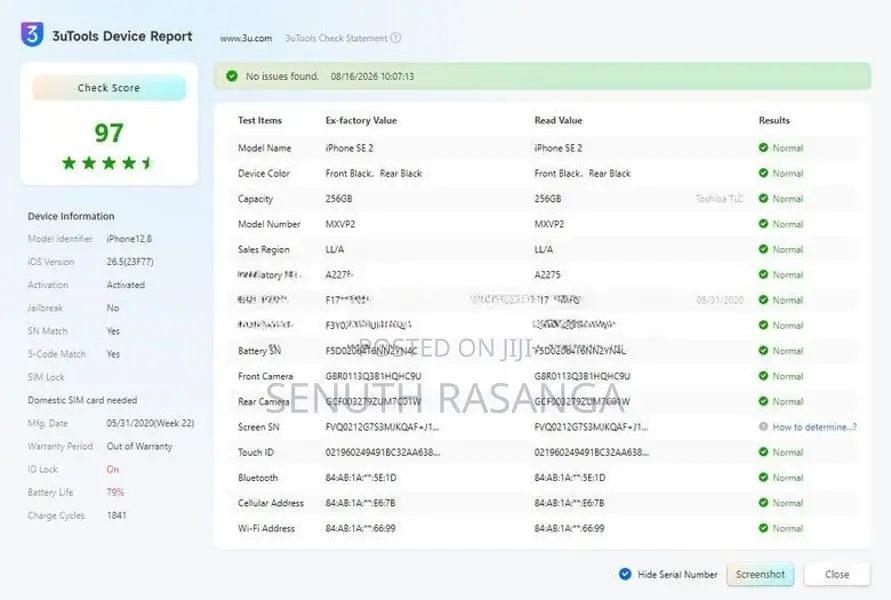
Task: Click the Ex-factory Cellular Address ending E6:7B
Action: (x=360, y=503)
